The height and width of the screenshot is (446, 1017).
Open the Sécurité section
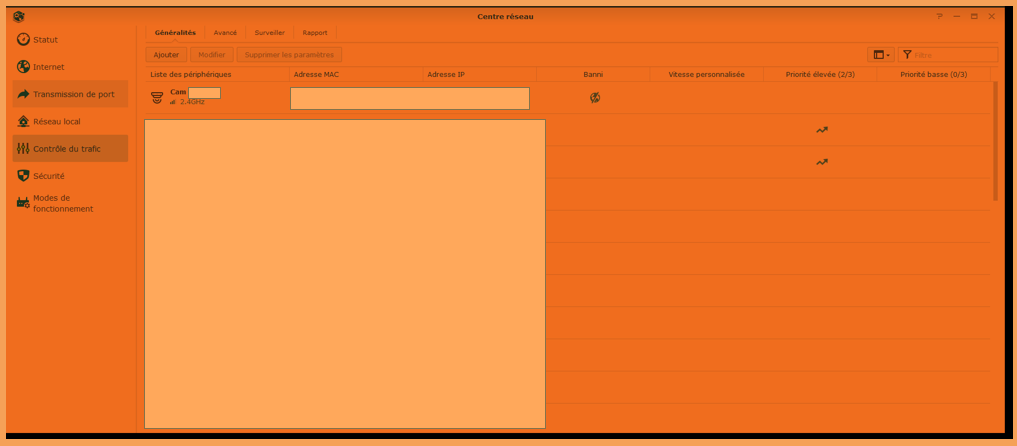tap(70, 176)
